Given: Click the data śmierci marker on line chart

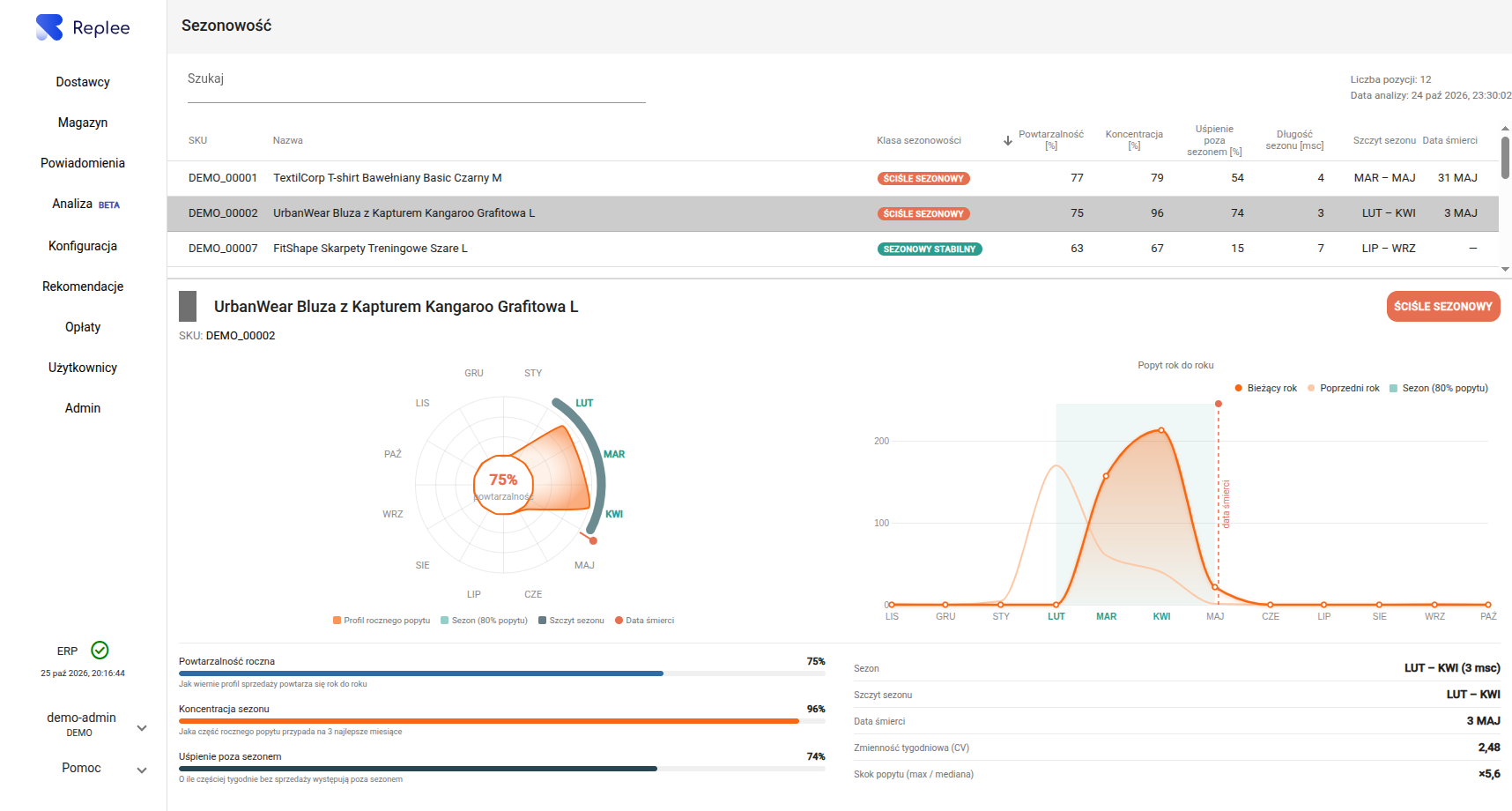Looking at the screenshot, I should point(1219,404).
